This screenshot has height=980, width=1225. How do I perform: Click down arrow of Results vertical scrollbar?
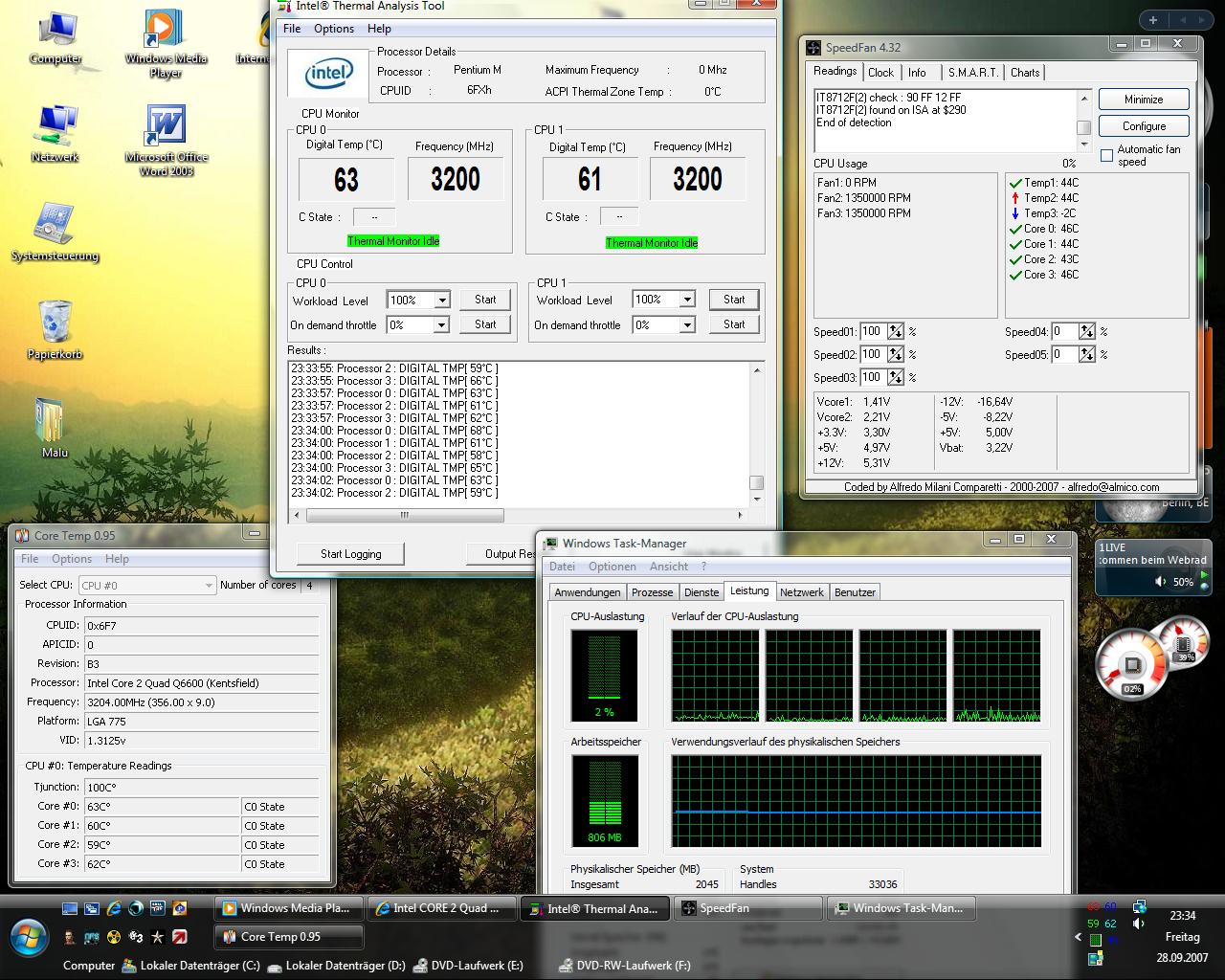(x=757, y=499)
